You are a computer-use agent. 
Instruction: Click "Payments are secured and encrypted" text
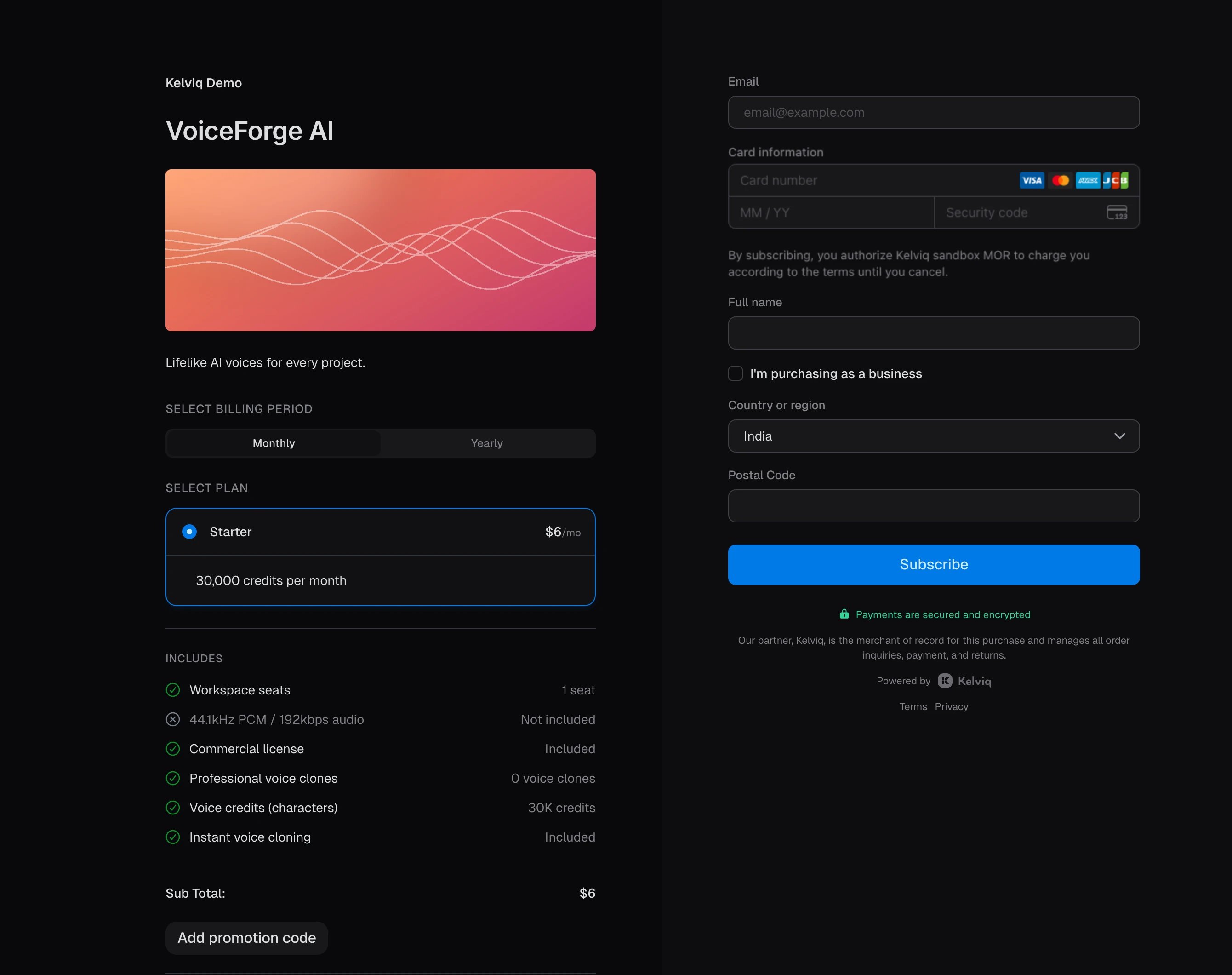coord(943,614)
